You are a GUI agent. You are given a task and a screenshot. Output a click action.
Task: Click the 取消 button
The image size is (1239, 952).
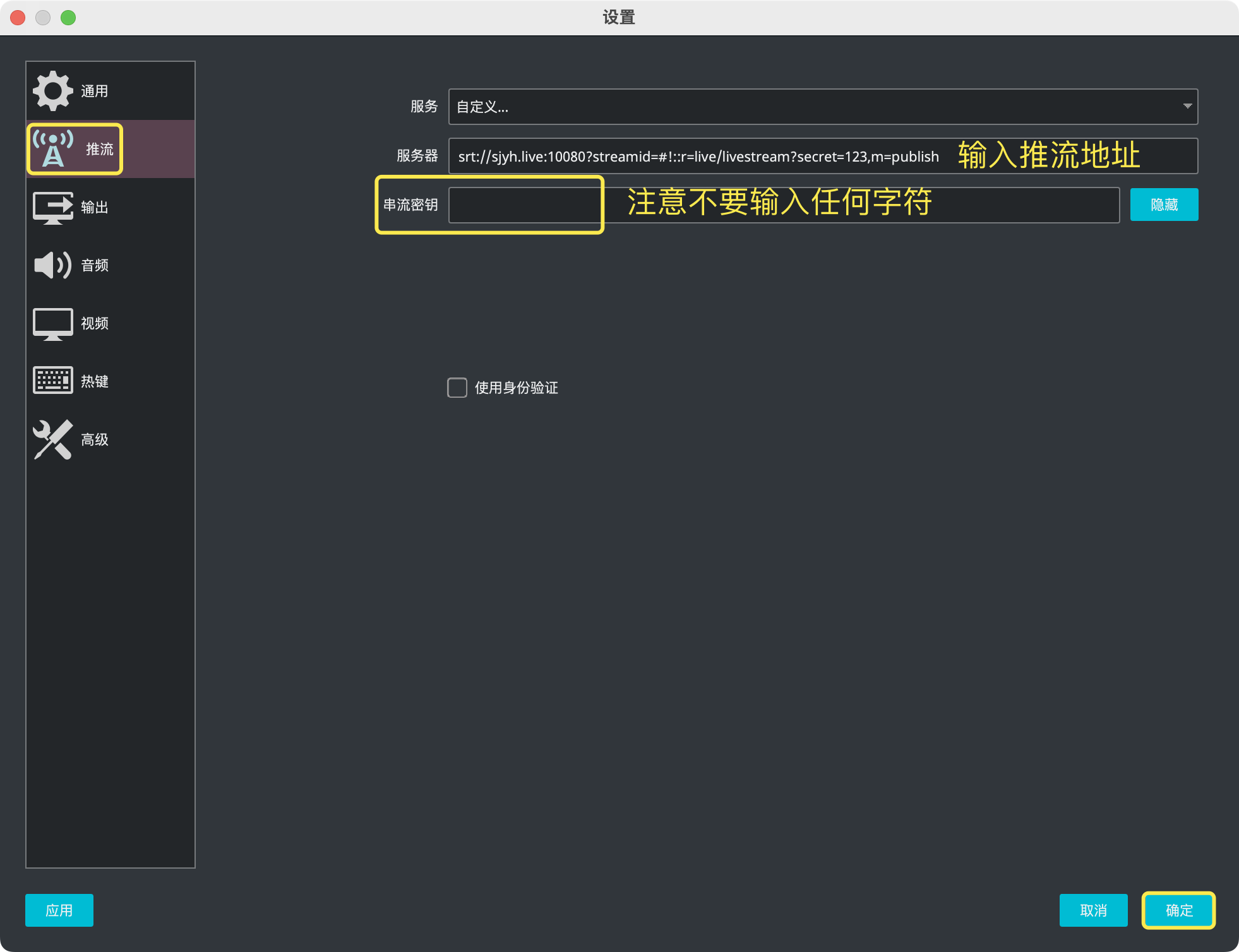click(x=1093, y=910)
